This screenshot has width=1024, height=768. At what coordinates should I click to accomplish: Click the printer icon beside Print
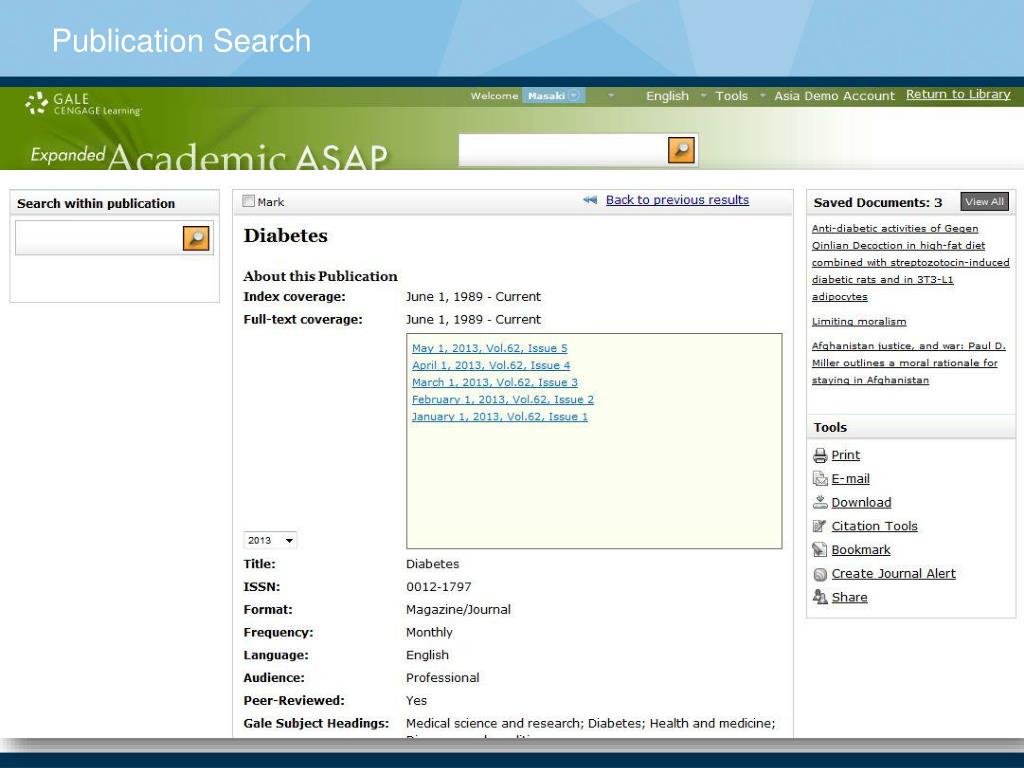[x=820, y=455]
